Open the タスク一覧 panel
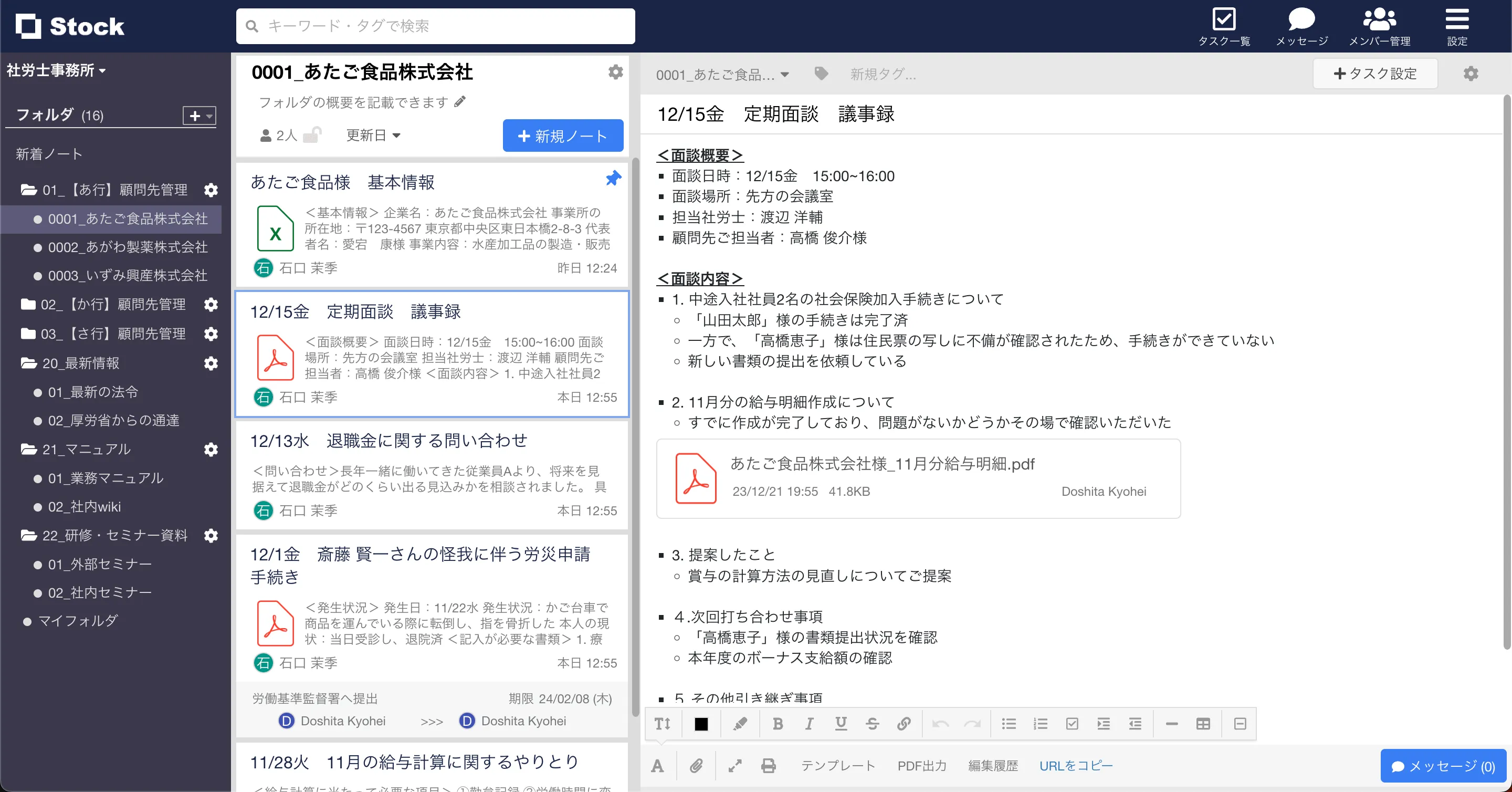The image size is (1512, 792). [x=1225, y=26]
